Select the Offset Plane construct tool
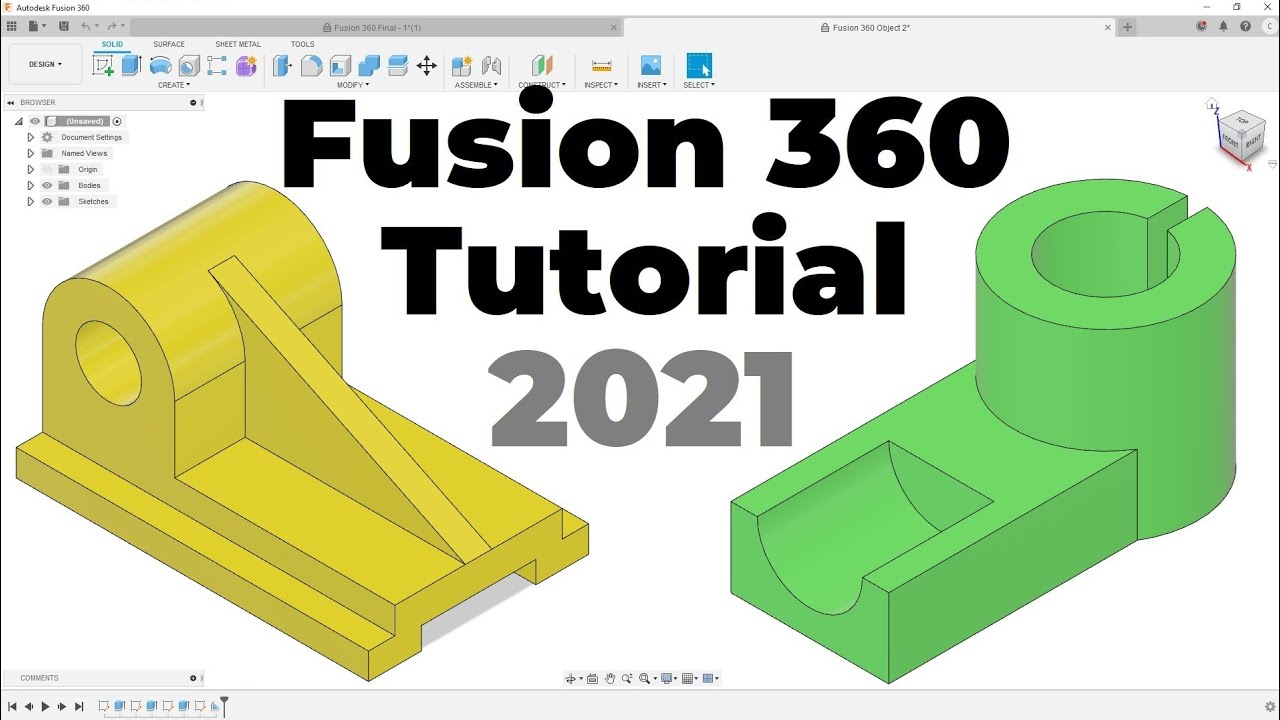 click(542, 66)
